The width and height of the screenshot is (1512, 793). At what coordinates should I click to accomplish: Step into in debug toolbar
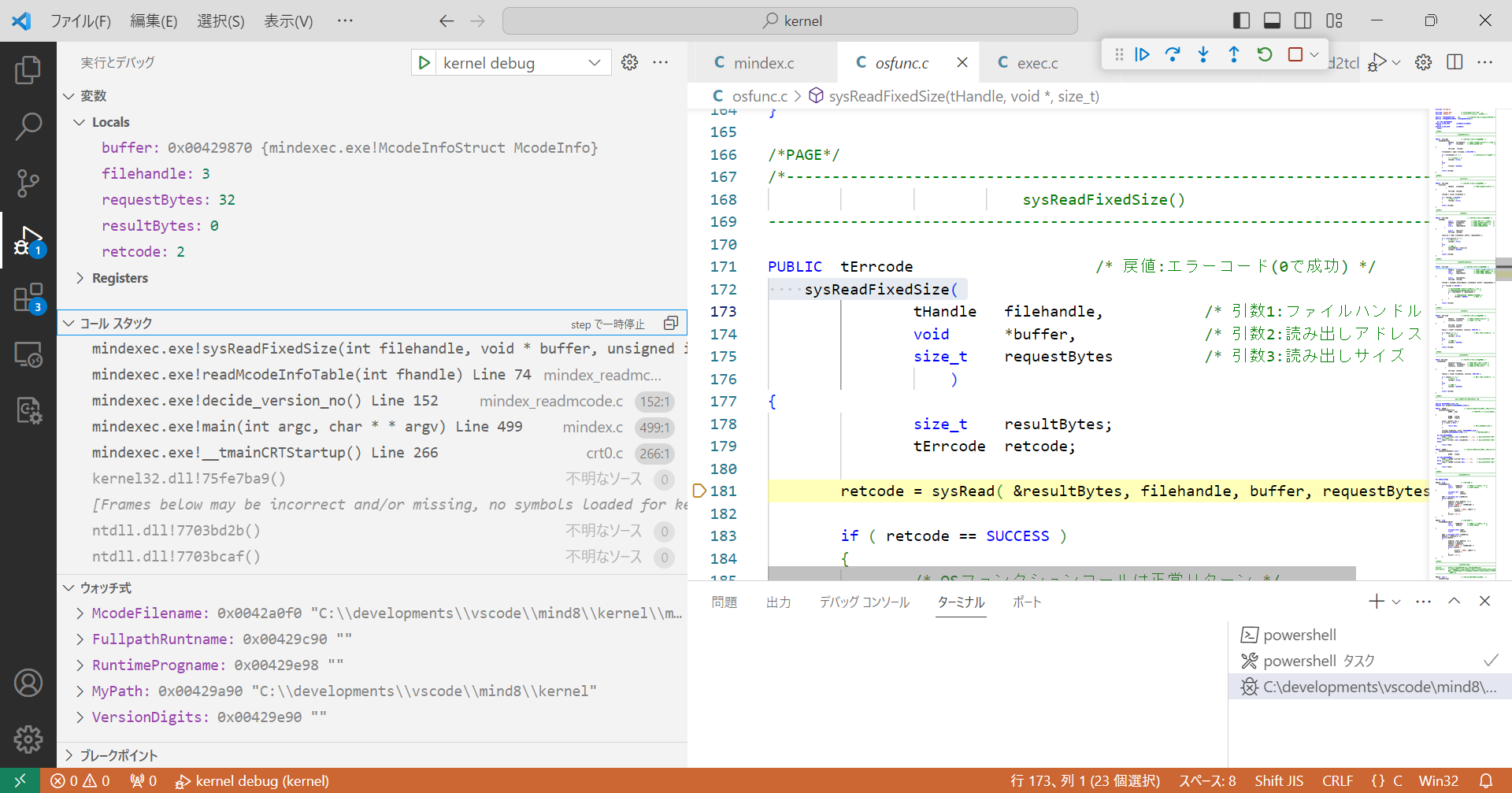[1203, 54]
